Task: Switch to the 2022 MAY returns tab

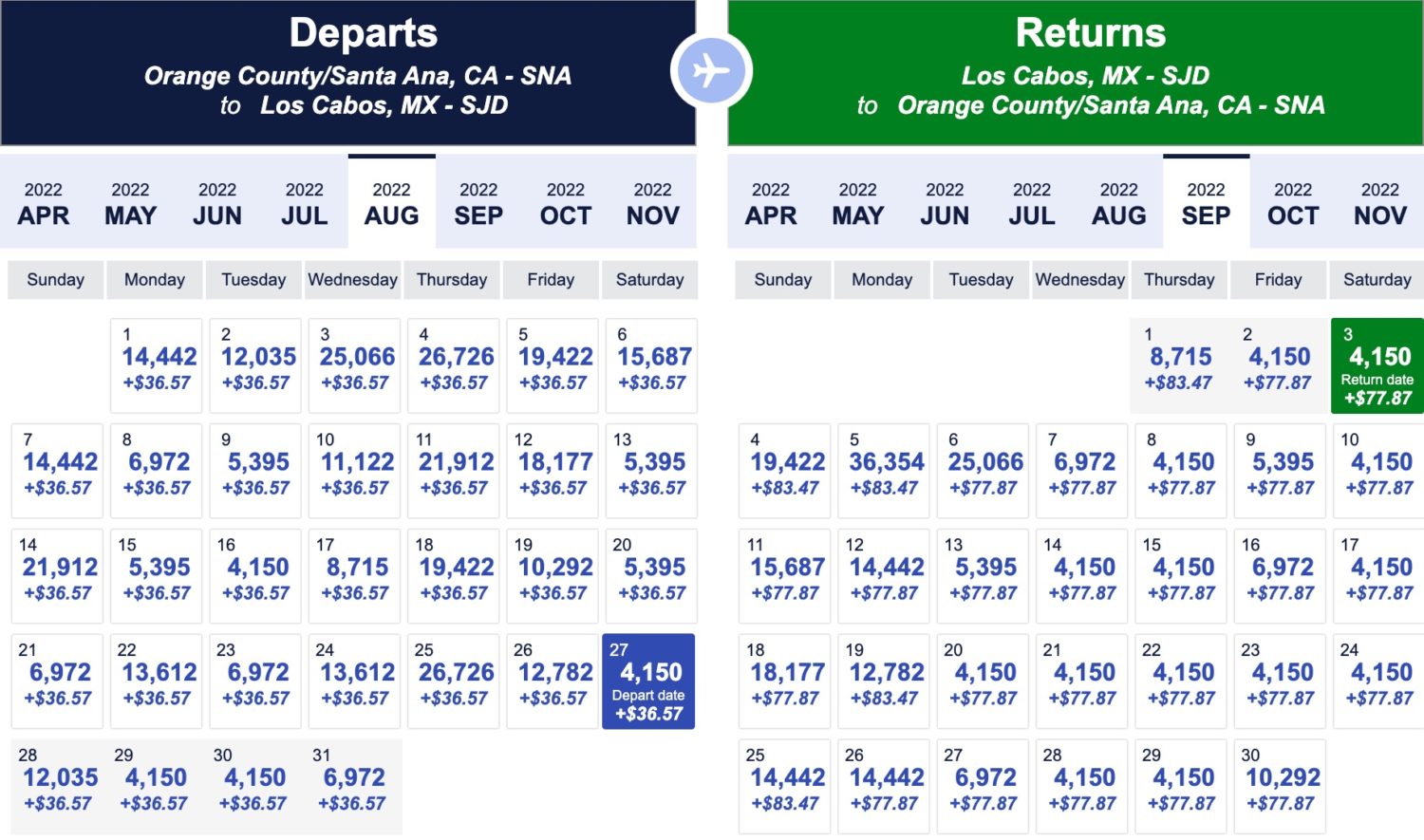Action: [856, 202]
